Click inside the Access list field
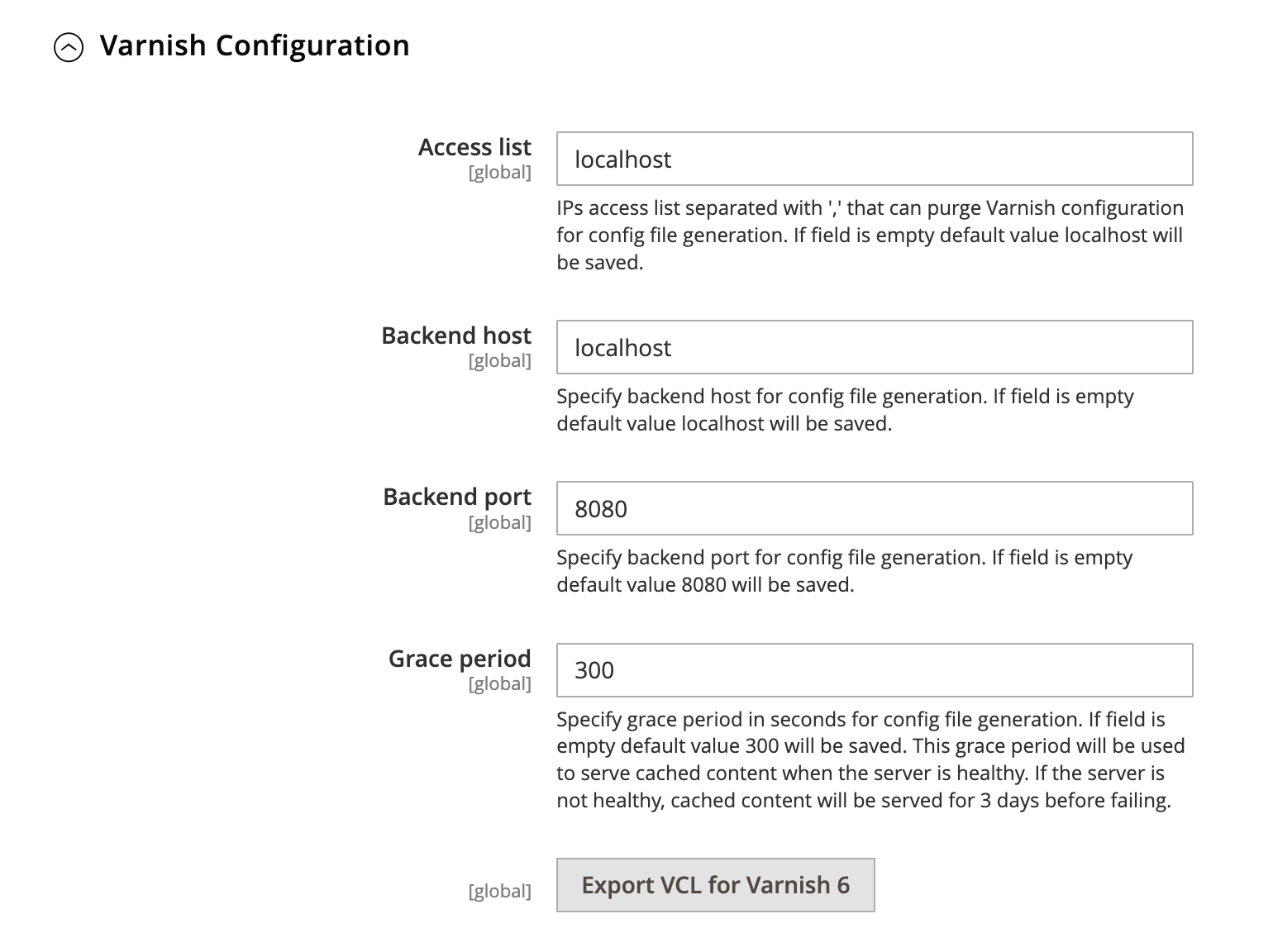Image resolution: width=1273 pixels, height=952 pixels. point(874,159)
